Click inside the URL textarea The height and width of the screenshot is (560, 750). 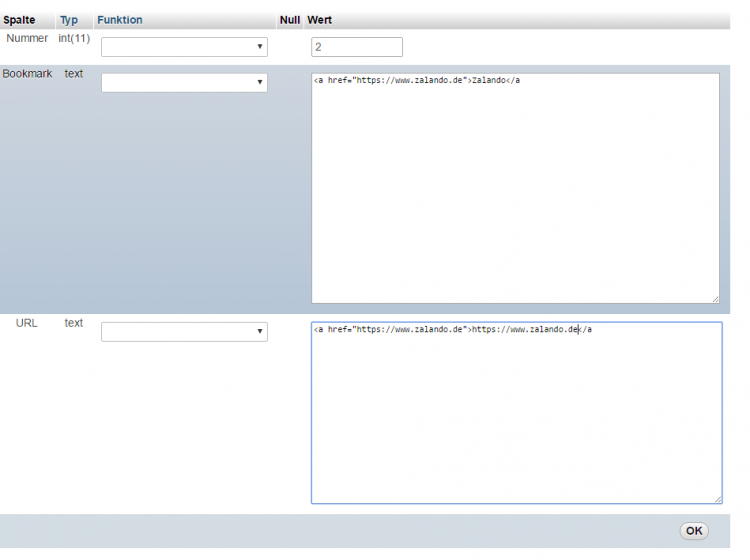(x=517, y=413)
